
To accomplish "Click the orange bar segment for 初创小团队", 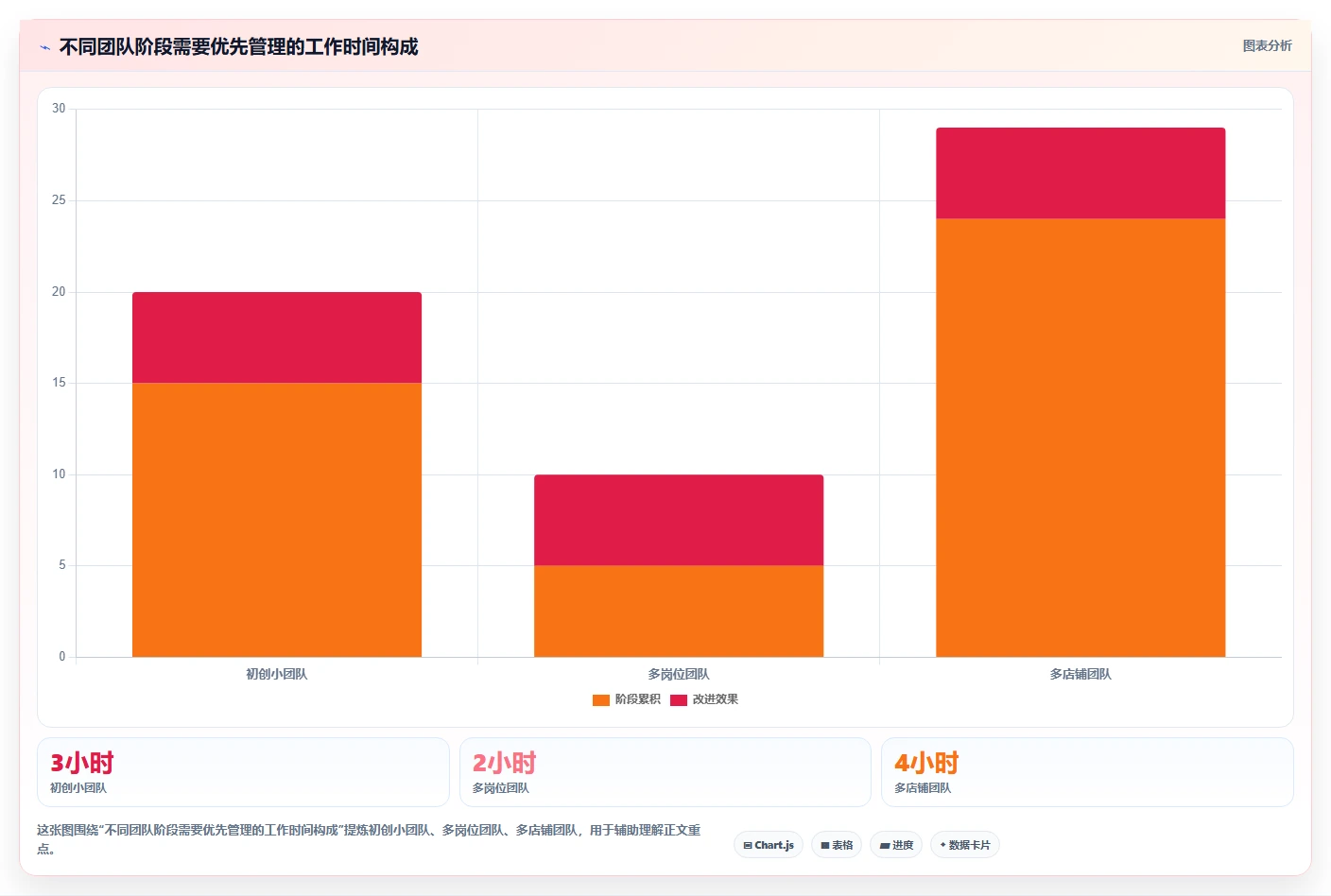I will tap(277, 520).
